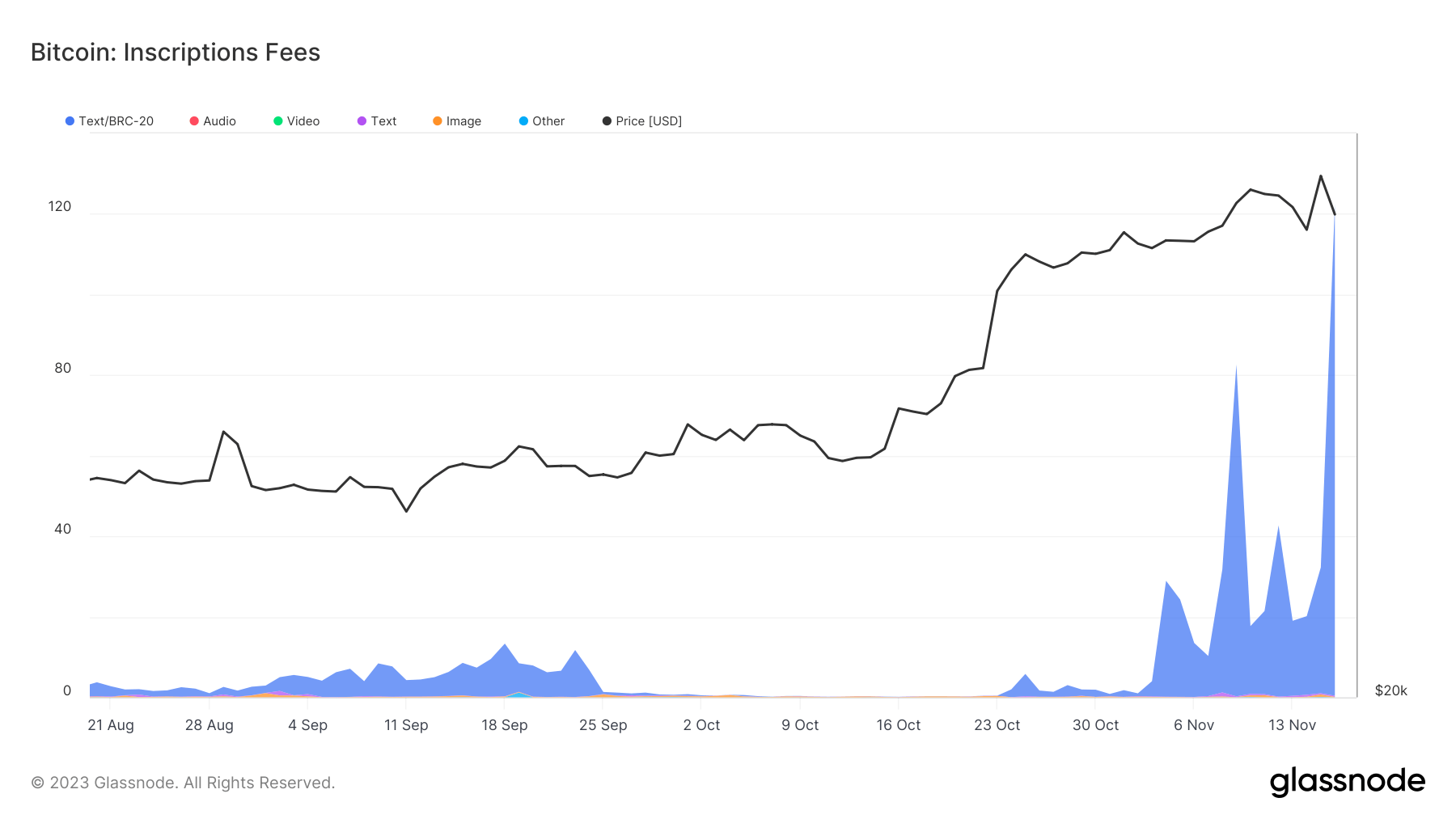1456x819 pixels.
Task: Click the chart title Bitcoin: Inscriptions Fees
Action: 176,53
